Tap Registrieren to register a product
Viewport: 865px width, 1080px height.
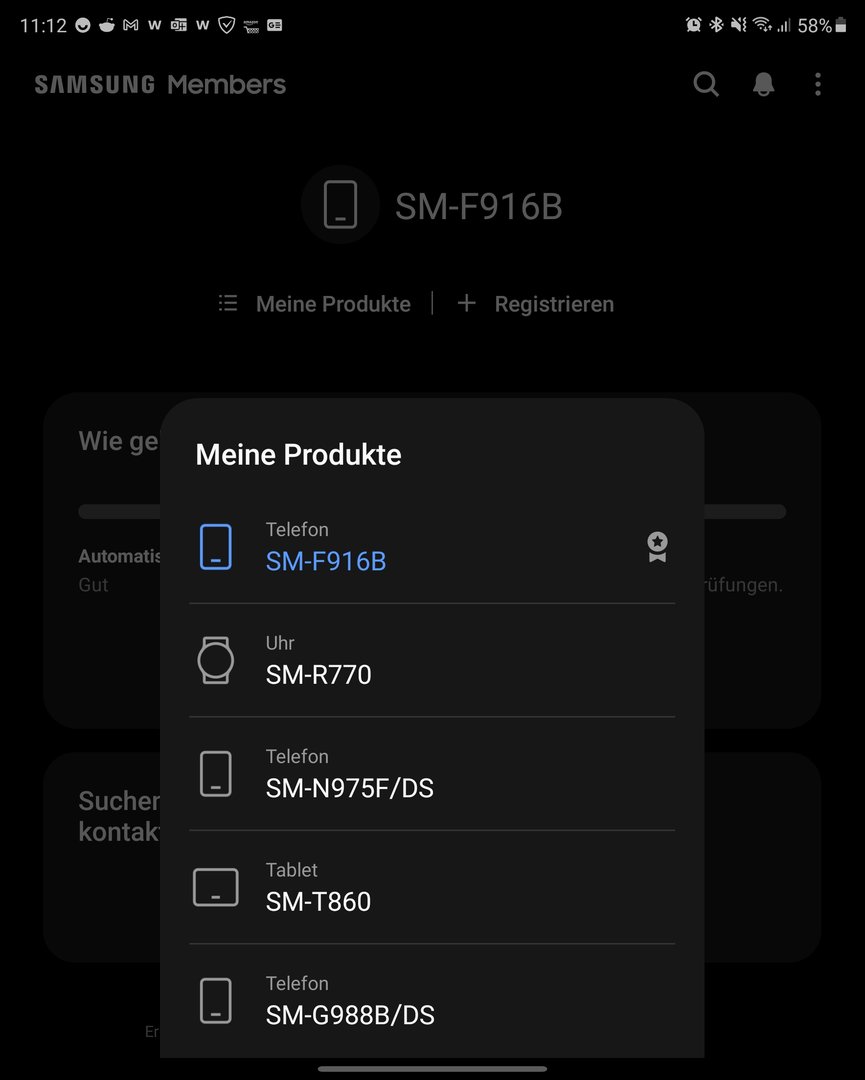point(554,304)
